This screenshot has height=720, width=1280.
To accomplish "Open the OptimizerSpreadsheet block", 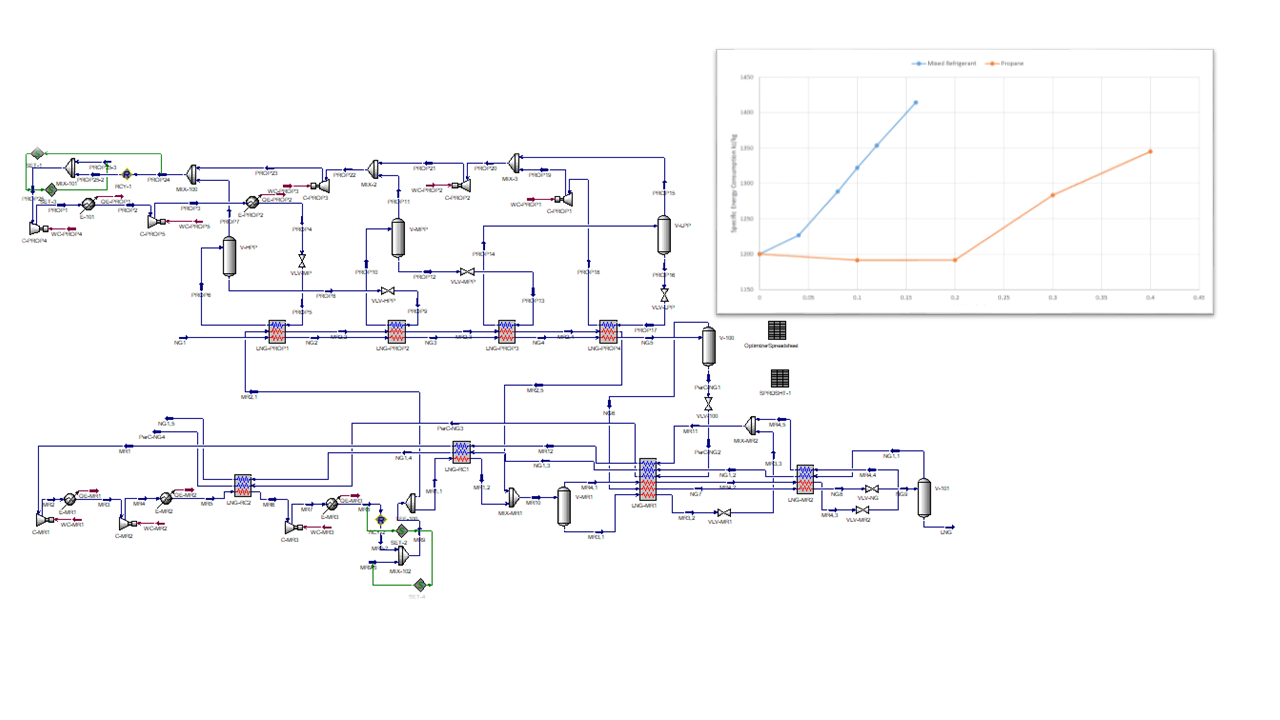I will tap(777, 330).
